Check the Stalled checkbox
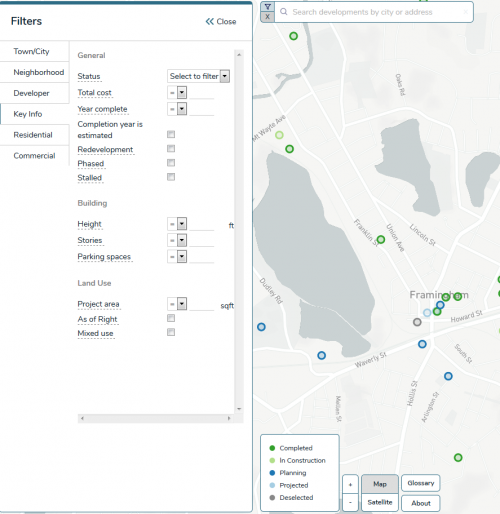The width and height of the screenshot is (500, 514). click(x=171, y=177)
